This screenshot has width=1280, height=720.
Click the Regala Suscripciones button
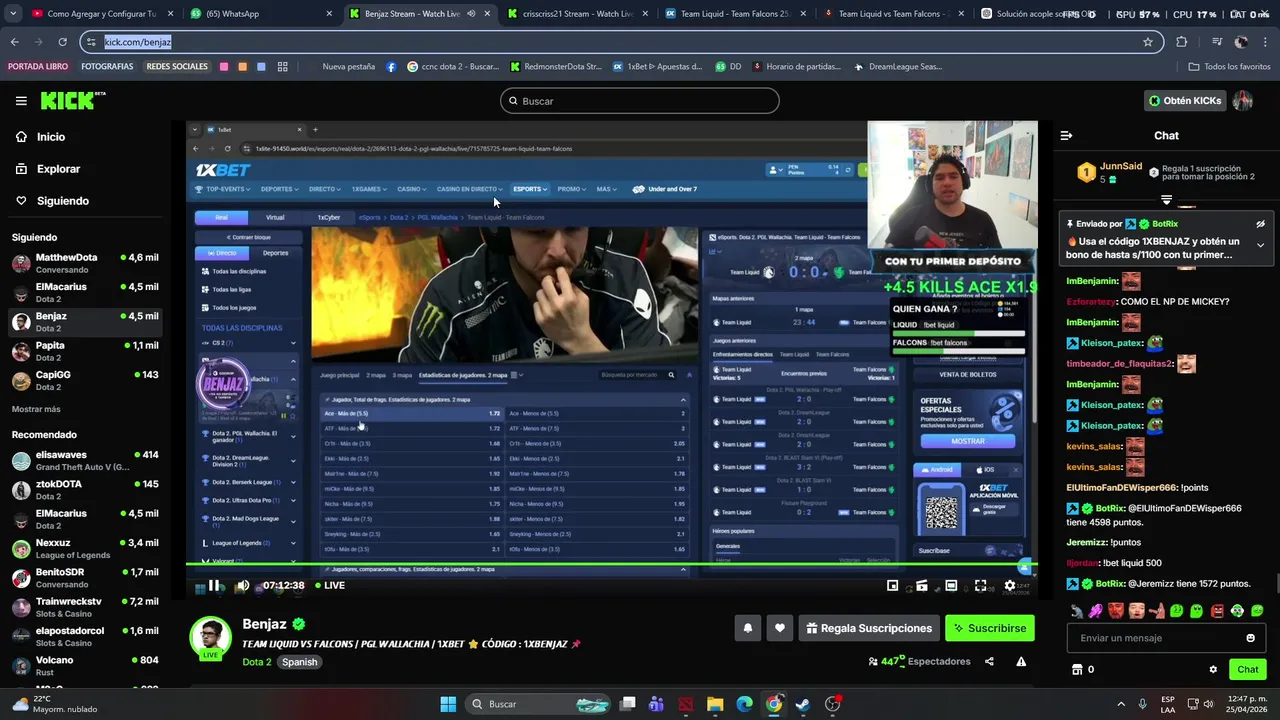(x=868, y=628)
